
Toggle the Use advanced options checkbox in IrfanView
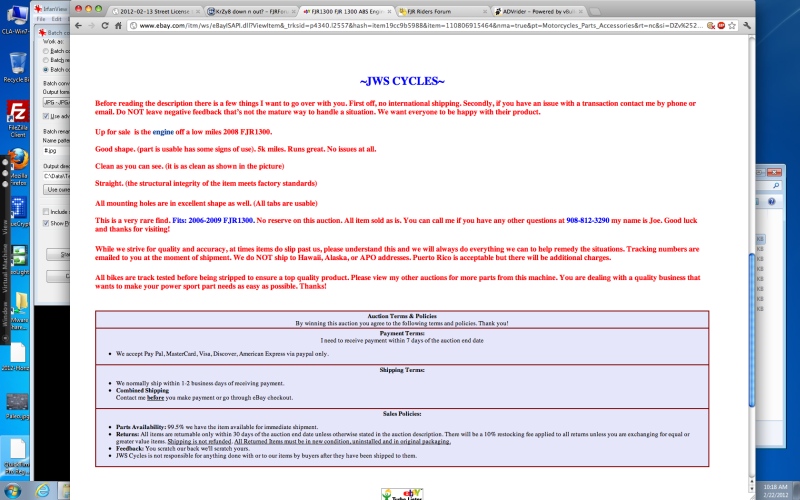[x=46, y=116]
